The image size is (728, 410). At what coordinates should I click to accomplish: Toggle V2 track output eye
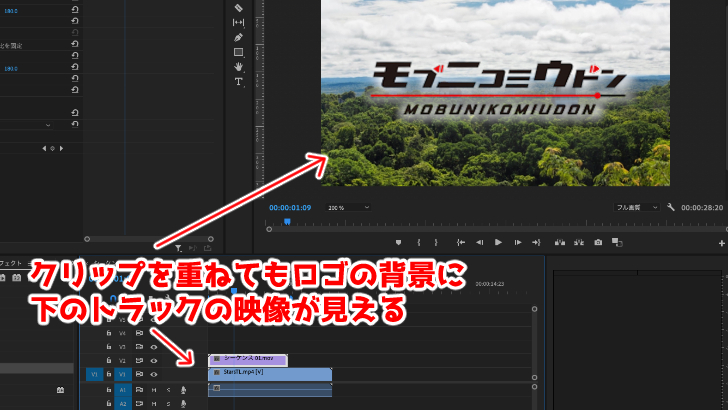[154, 361]
